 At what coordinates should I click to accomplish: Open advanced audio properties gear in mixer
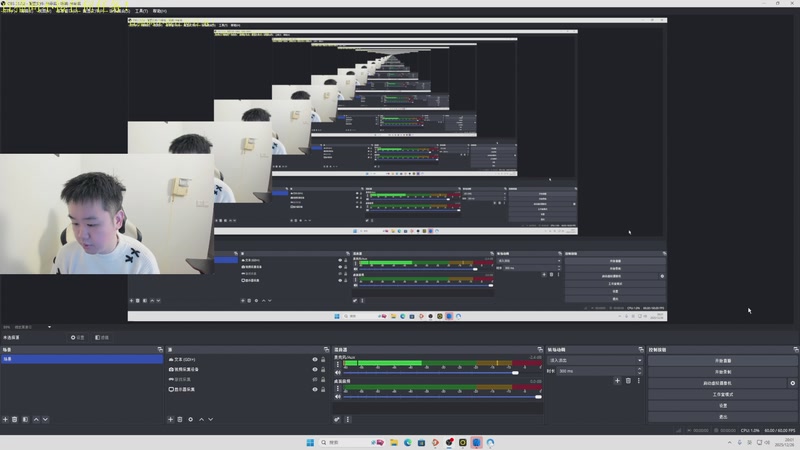coord(337,419)
